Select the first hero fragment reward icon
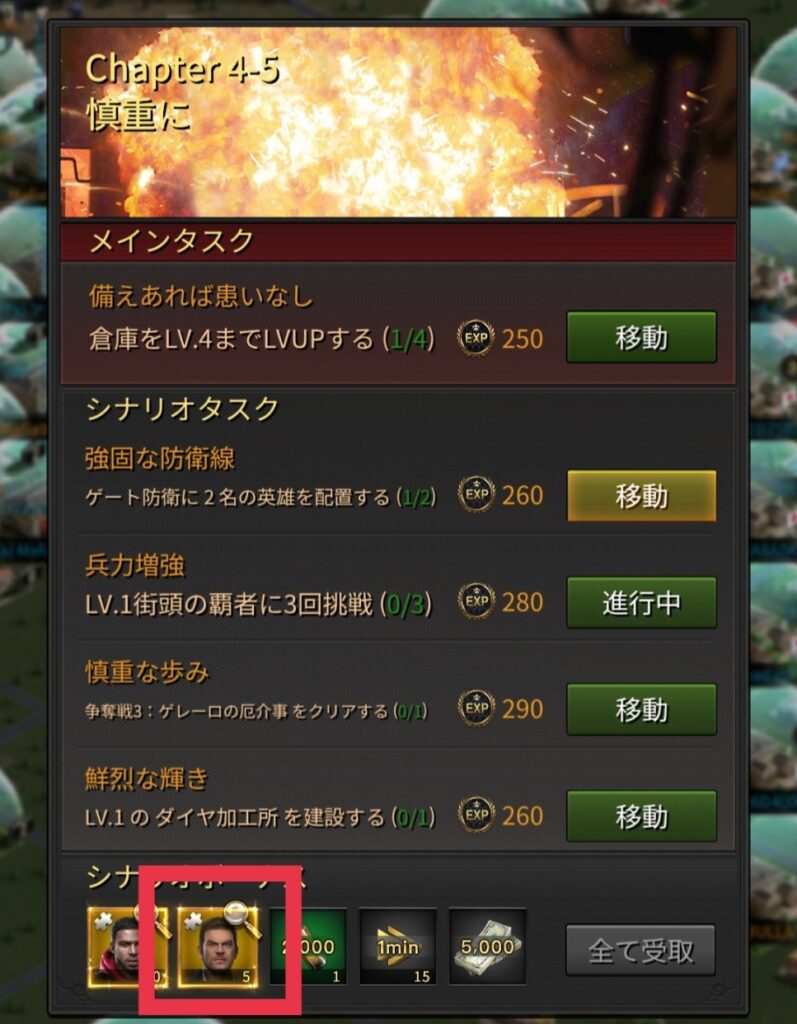797x1024 pixels. tap(127, 946)
